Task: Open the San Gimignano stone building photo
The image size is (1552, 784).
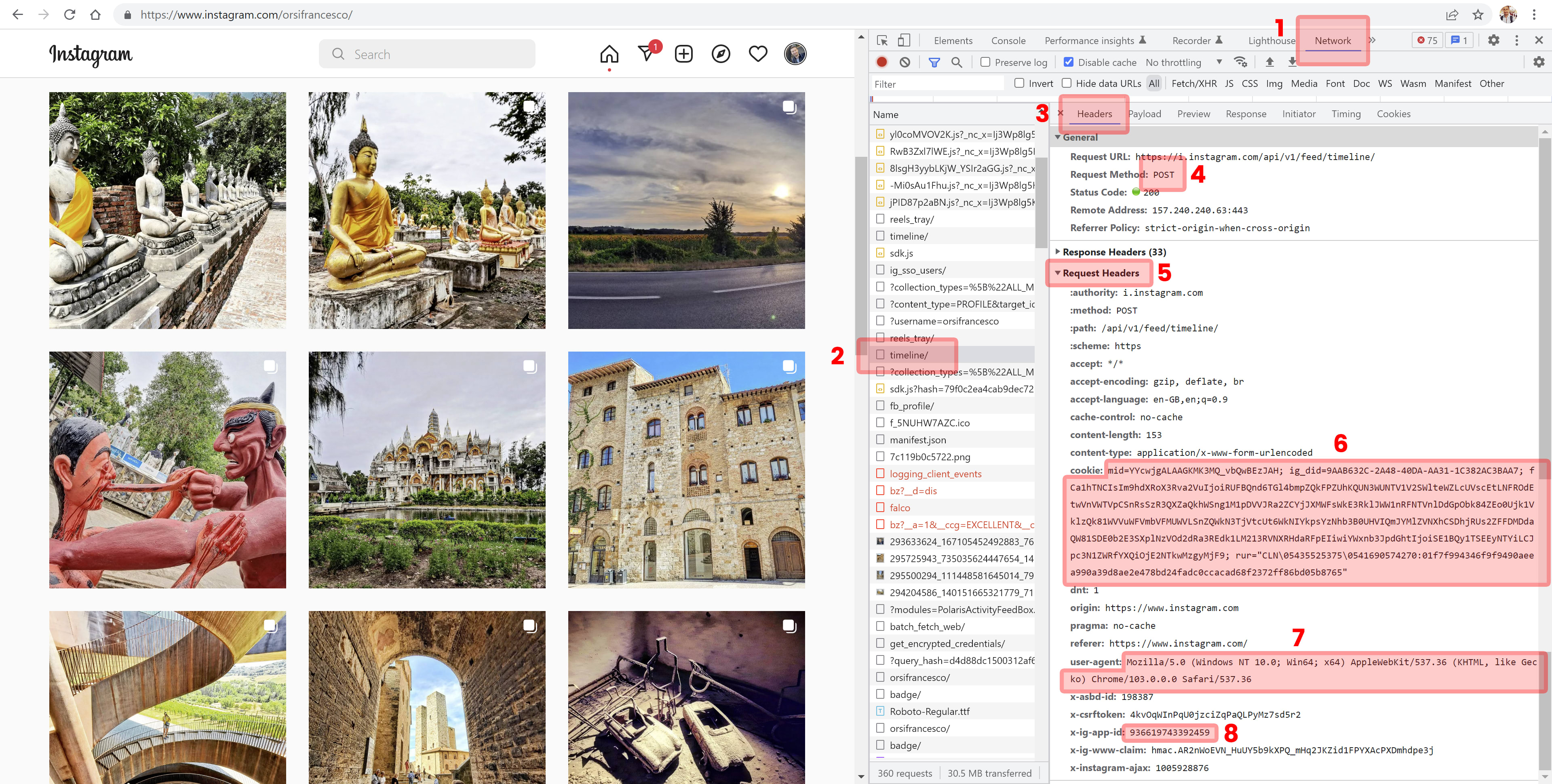Action: coord(685,470)
